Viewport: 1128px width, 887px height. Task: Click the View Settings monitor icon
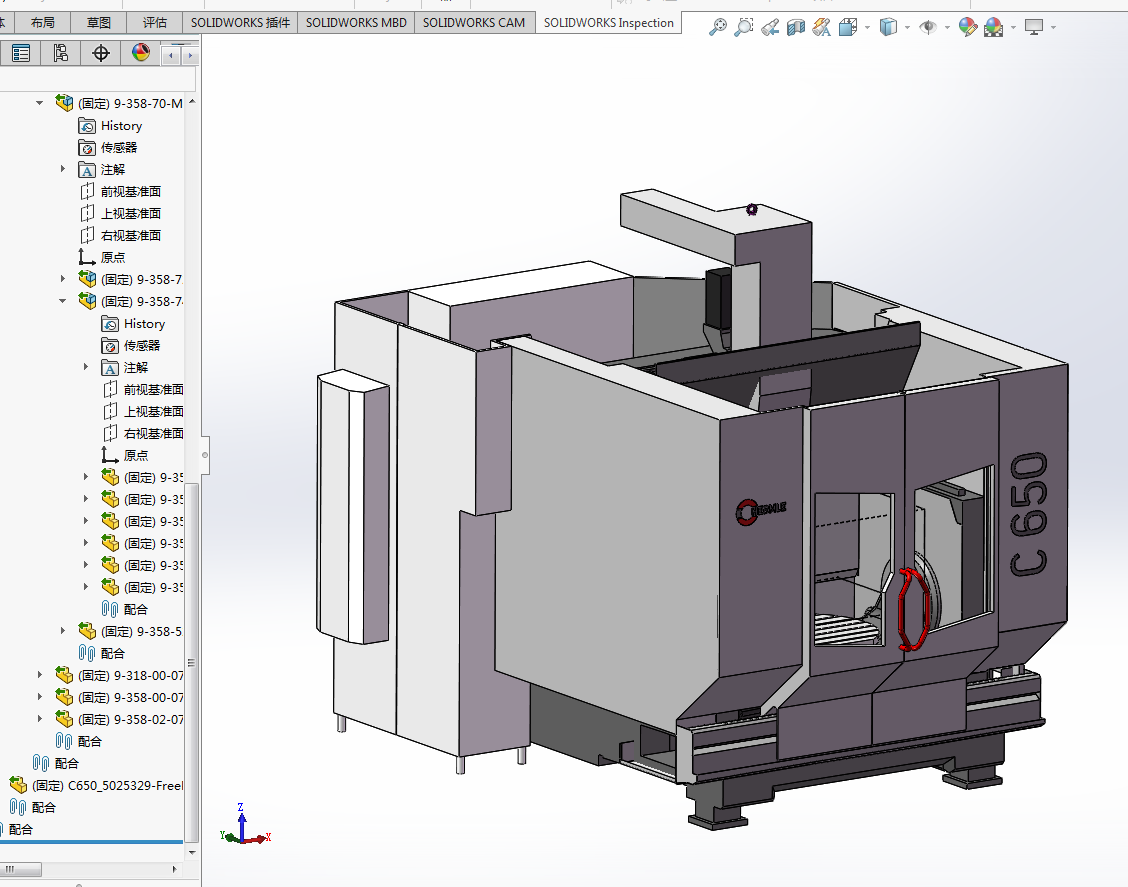[x=1034, y=27]
